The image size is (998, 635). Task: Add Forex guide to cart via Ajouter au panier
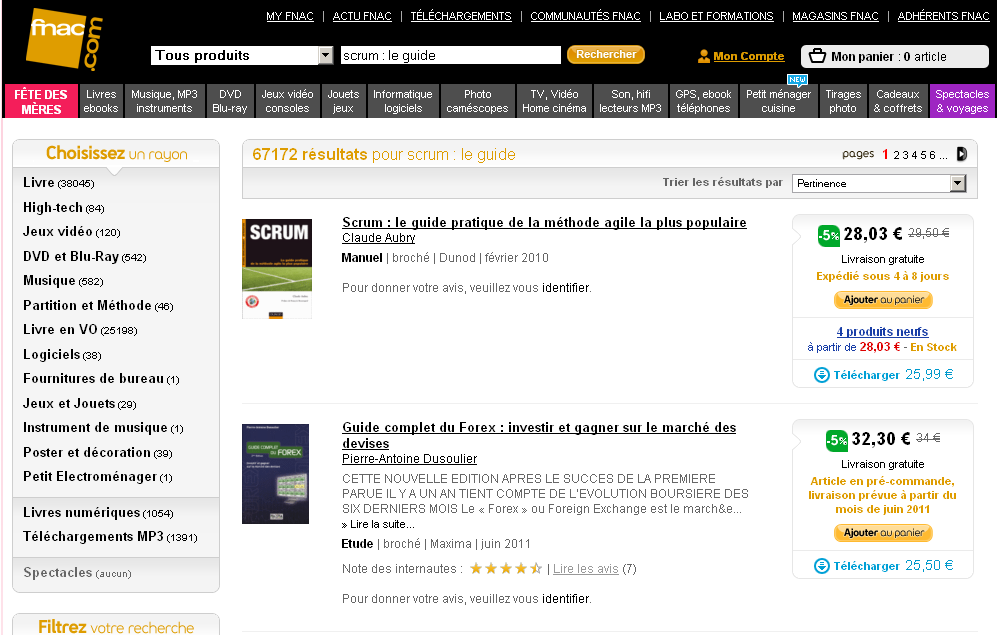point(883,533)
